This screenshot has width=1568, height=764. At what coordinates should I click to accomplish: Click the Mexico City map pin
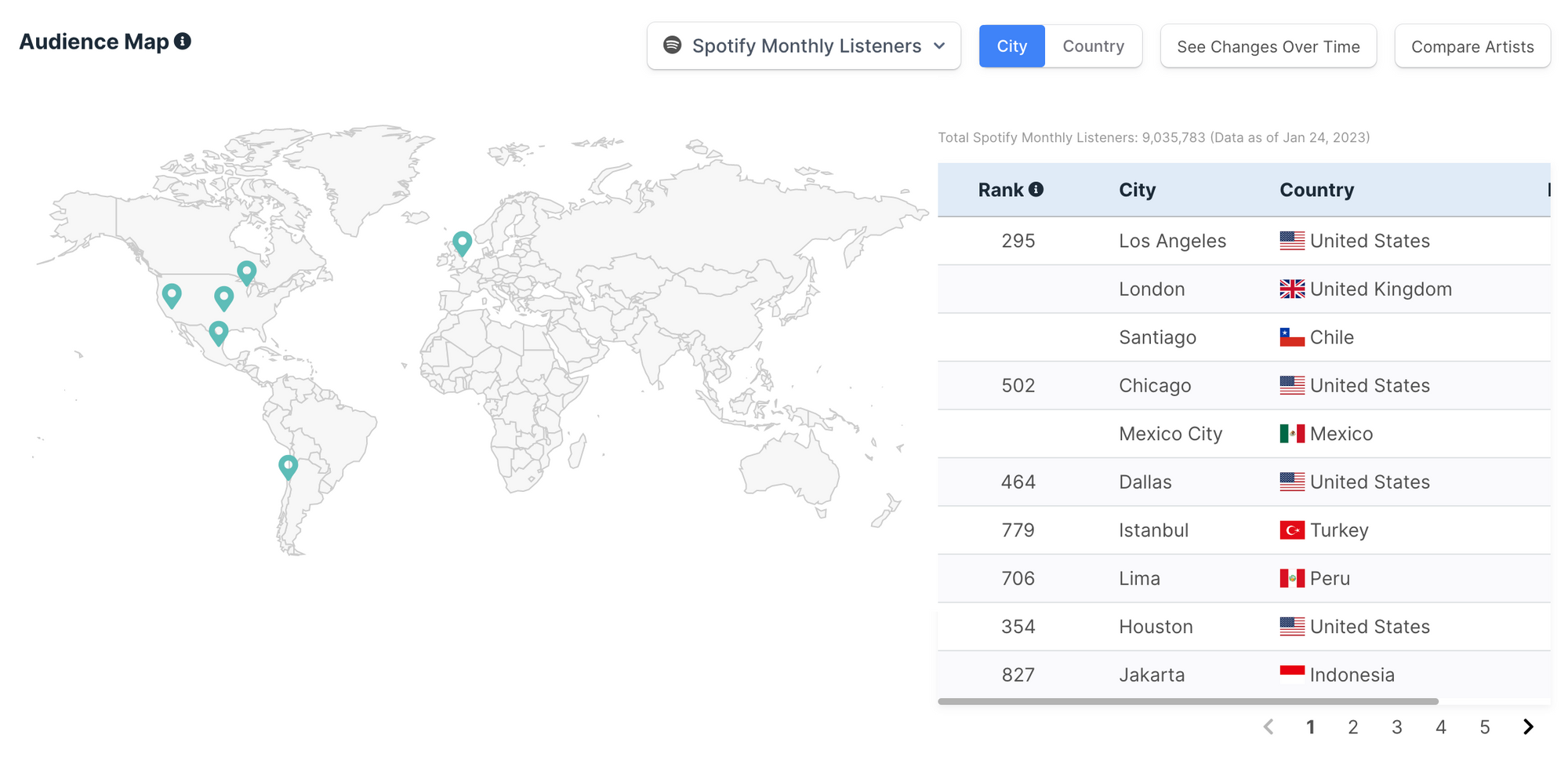click(219, 333)
